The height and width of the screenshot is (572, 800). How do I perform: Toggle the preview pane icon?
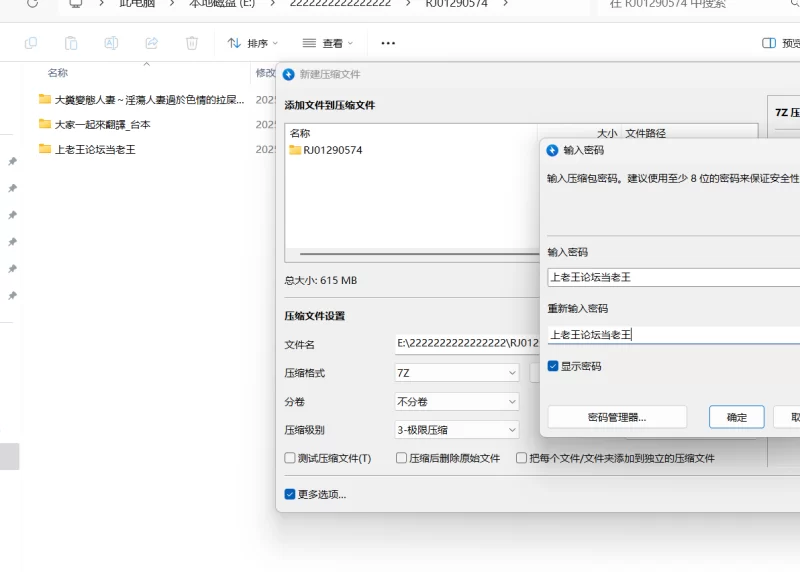coord(769,43)
